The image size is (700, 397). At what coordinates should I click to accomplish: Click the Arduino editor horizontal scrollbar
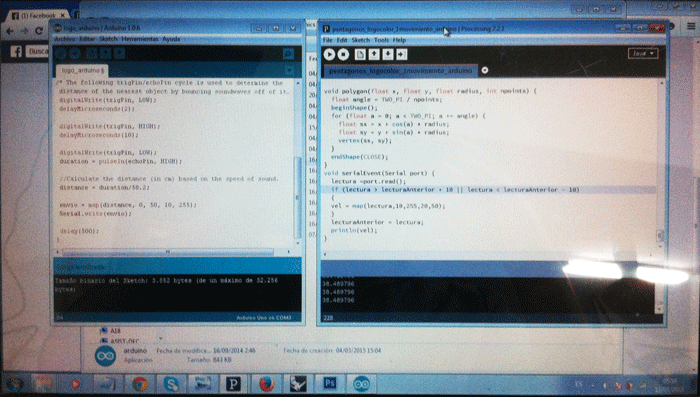[x=167, y=252]
